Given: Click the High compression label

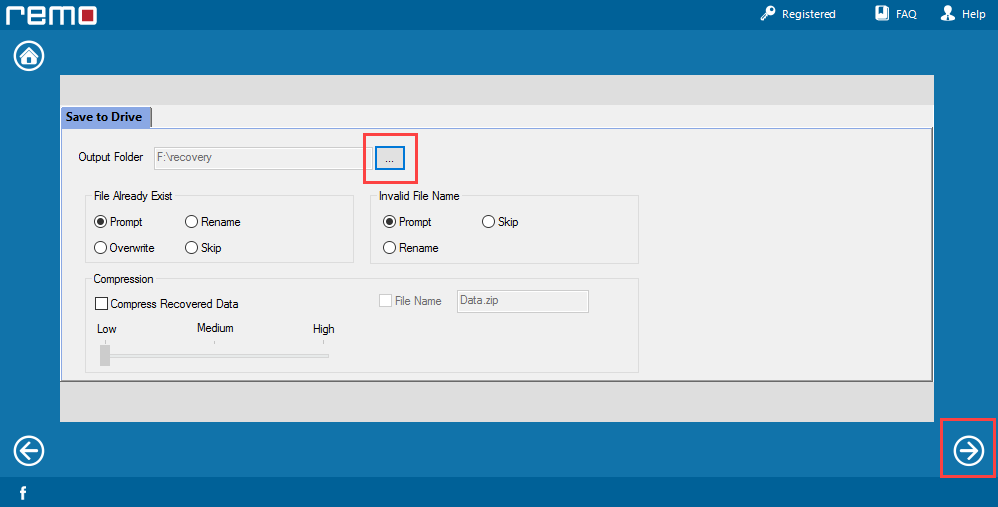Looking at the screenshot, I should [x=323, y=329].
